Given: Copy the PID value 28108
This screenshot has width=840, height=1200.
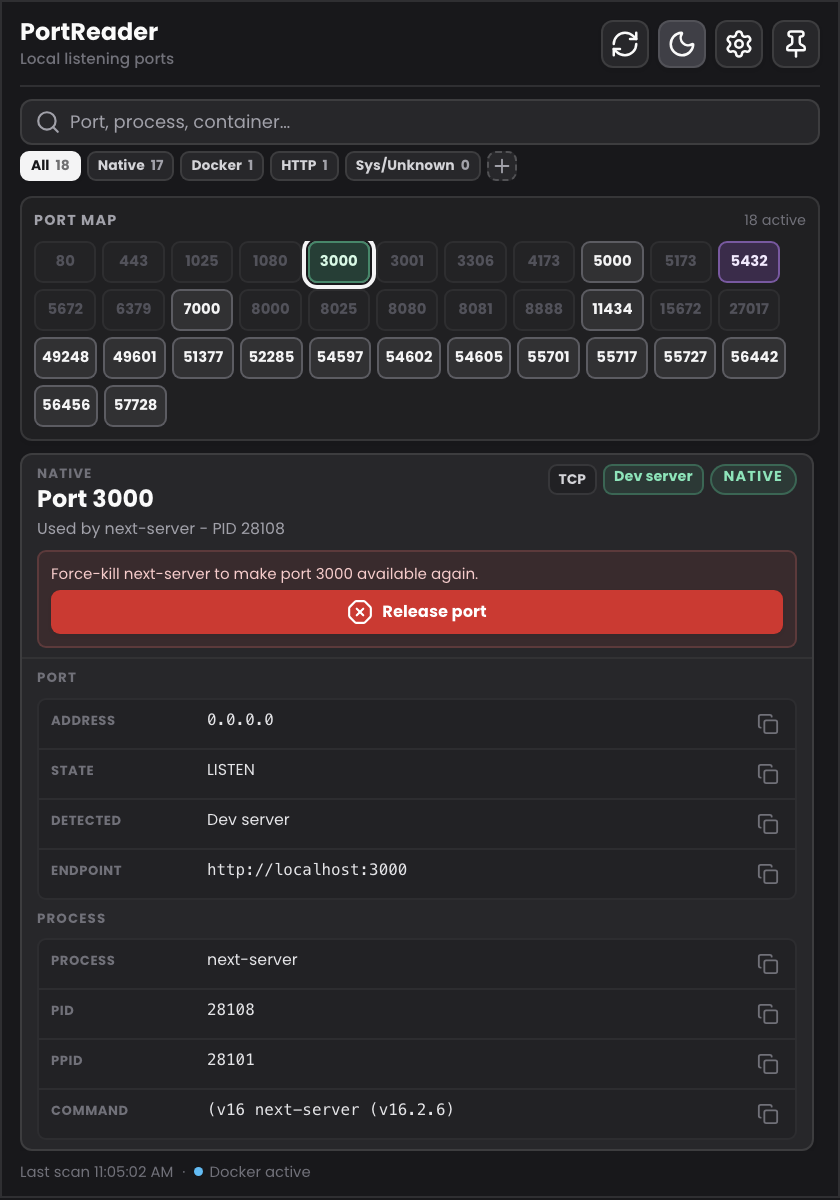Looking at the screenshot, I should [768, 1014].
